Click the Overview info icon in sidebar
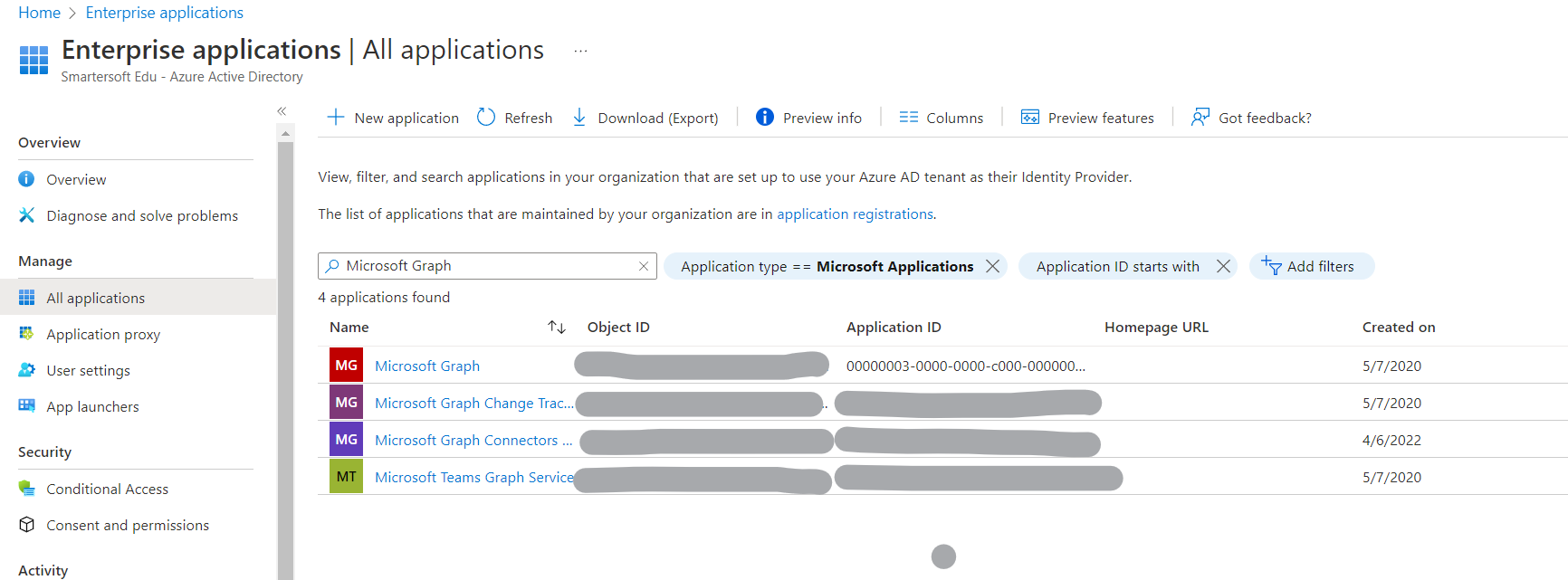This screenshot has height=580, width=1568. coord(27,179)
